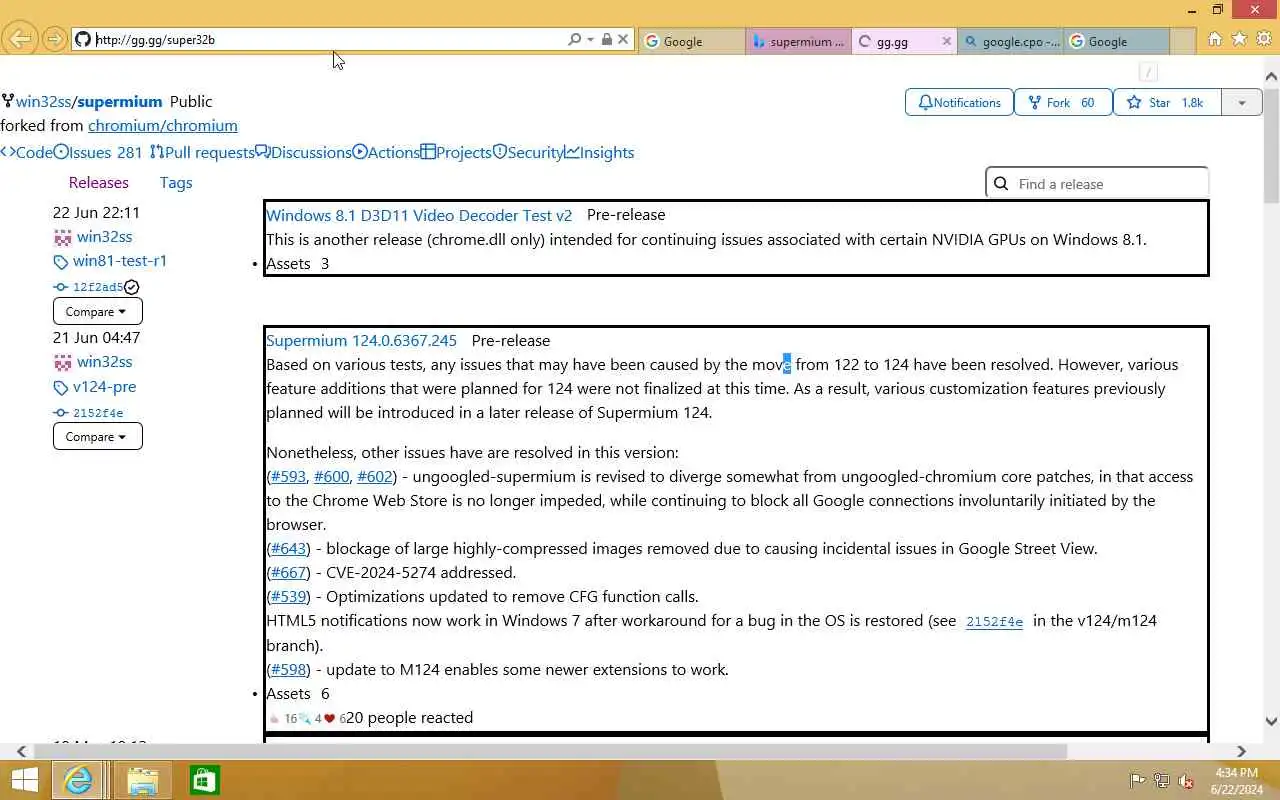Viewport: 1280px width, 800px height.
Task: Open the win81-test-r1 tag link
Action: 119,261
